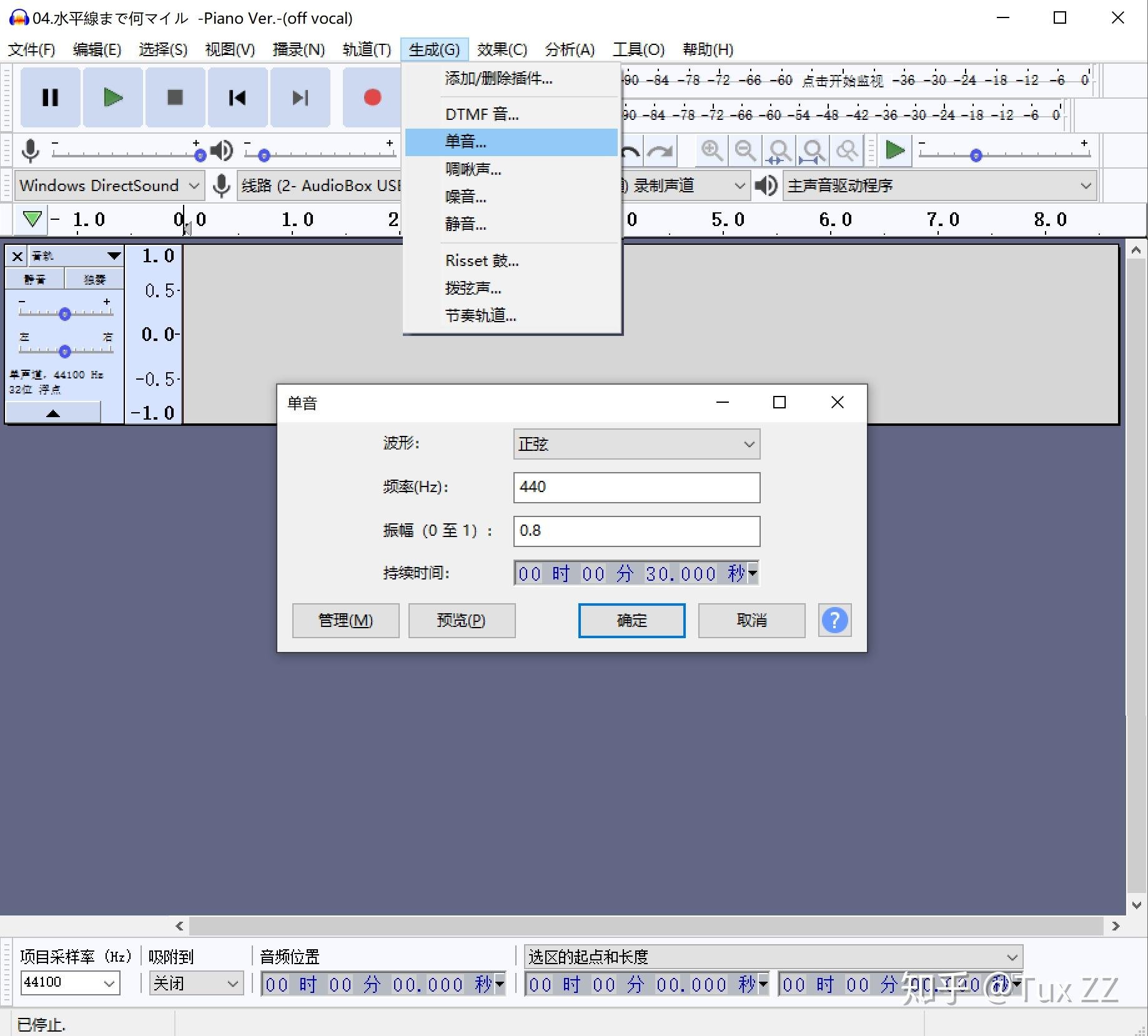Click the timeline quick-play green triangle
This screenshot has width=1148, height=1036.
(32, 219)
